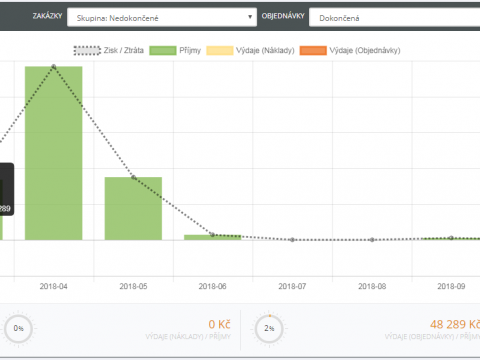Click the orange Výdaje (Objednávky) swatch

coord(313,50)
